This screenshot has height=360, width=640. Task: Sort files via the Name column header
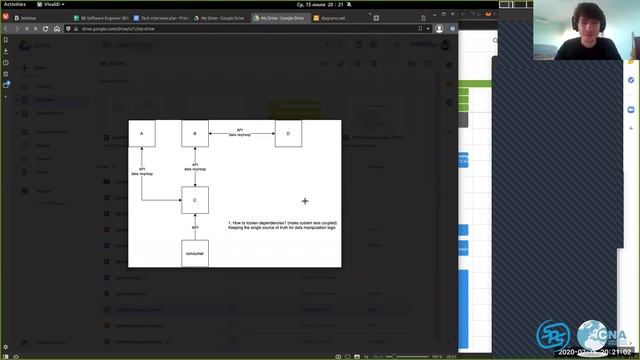(103, 167)
